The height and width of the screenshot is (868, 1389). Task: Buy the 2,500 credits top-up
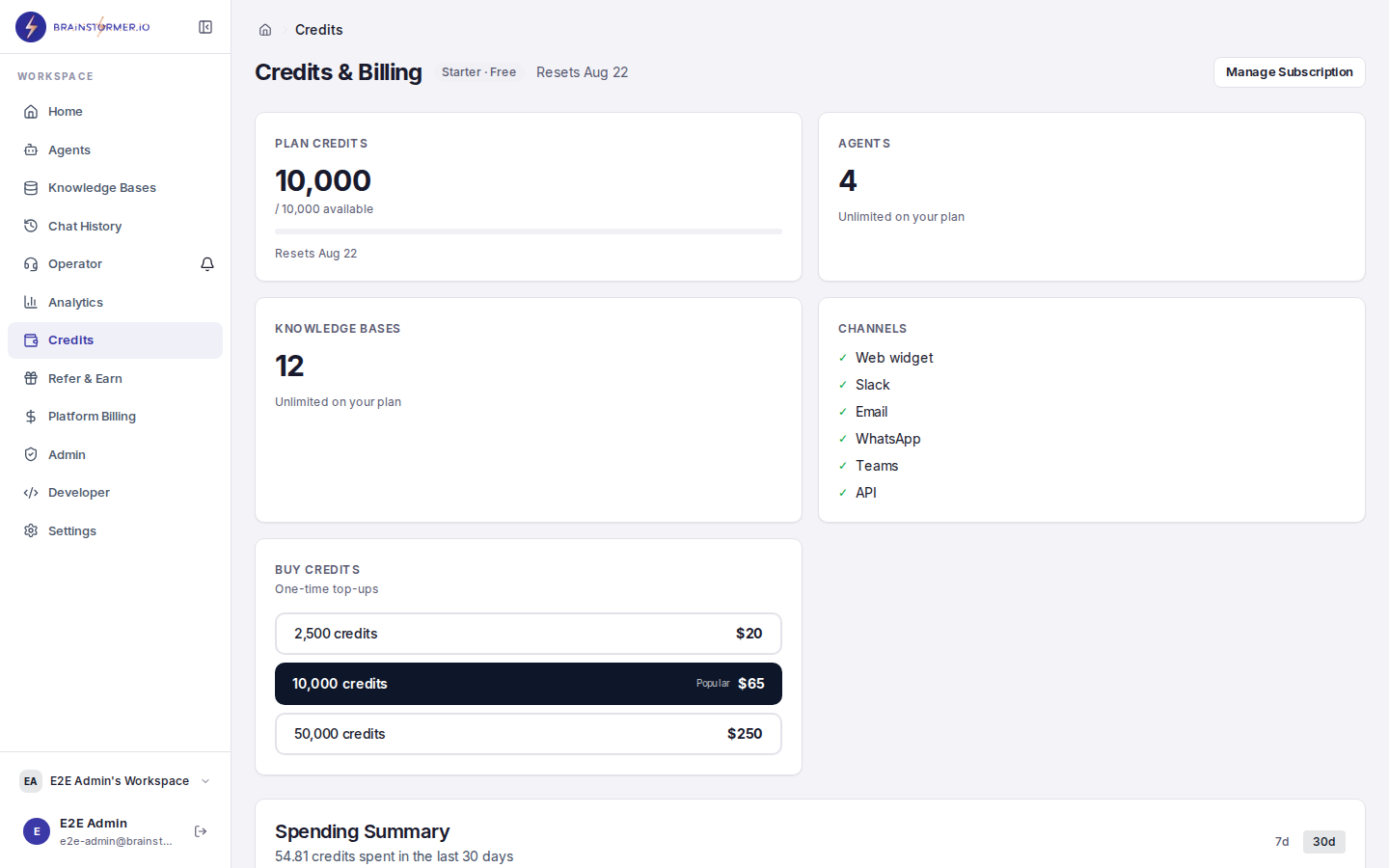click(529, 634)
